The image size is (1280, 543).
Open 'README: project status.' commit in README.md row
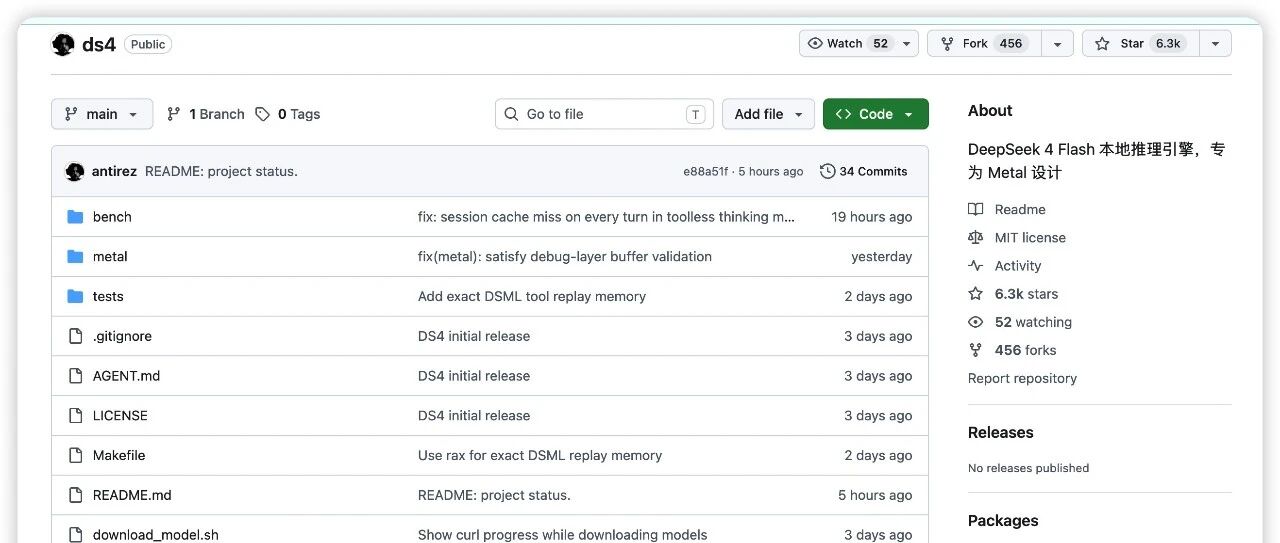(x=494, y=495)
